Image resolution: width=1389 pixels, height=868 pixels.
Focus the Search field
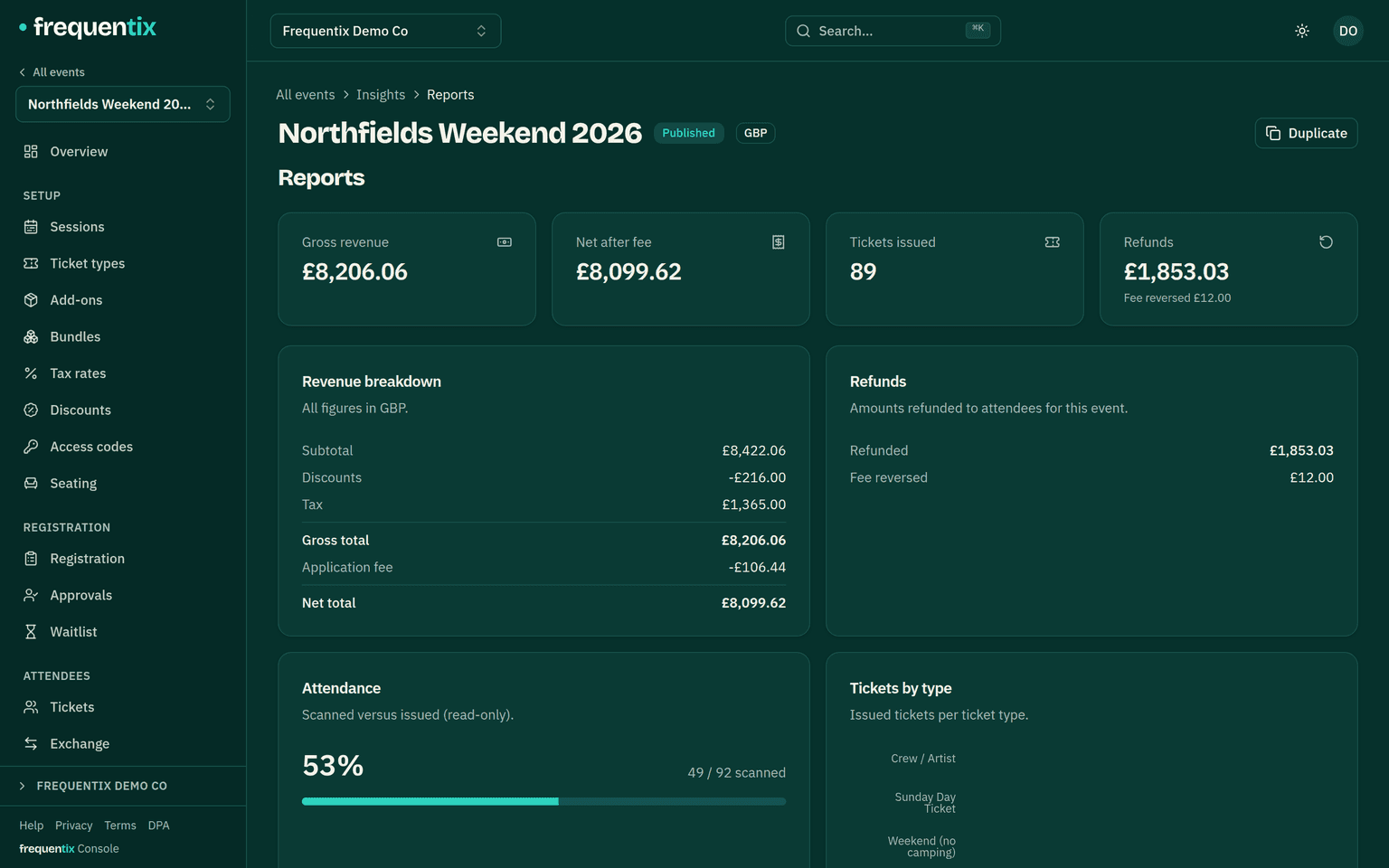(x=893, y=31)
